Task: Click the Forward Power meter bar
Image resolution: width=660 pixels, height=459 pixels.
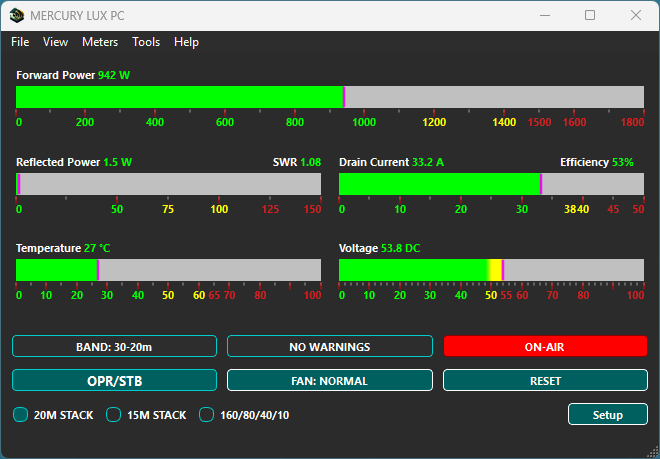Action: tap(329, 97)
